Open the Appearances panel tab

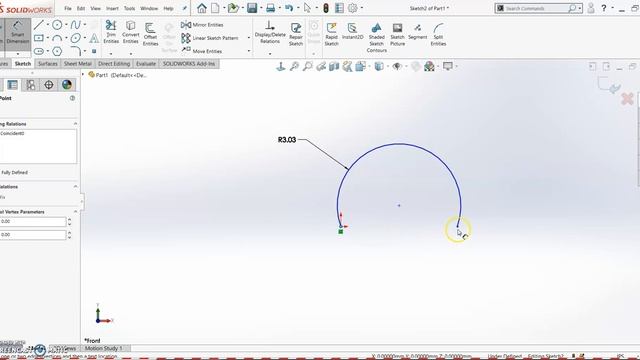pyautogui.click(x=67, y=84)
